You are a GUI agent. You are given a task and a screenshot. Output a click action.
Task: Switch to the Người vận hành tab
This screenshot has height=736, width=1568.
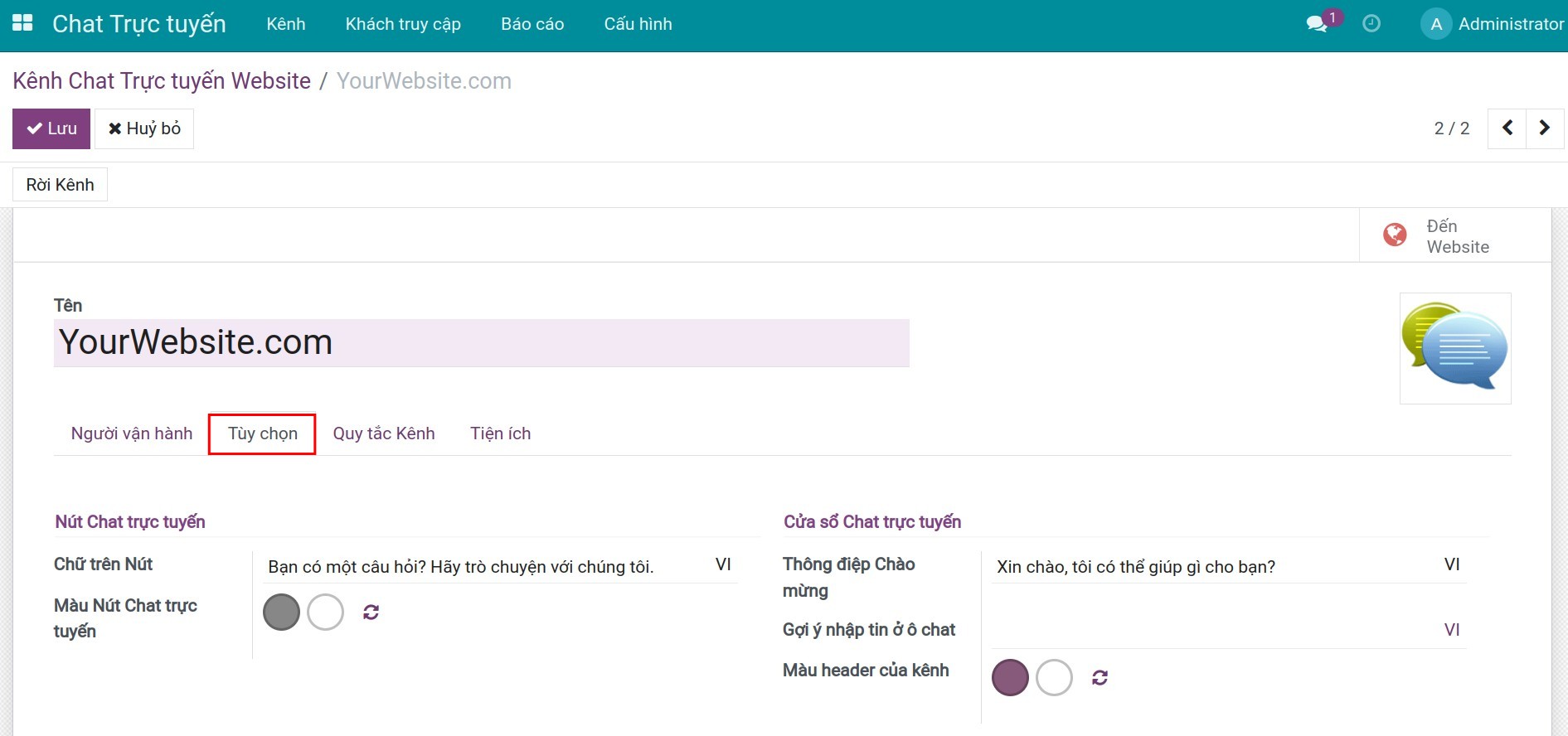tap(132, 433)
